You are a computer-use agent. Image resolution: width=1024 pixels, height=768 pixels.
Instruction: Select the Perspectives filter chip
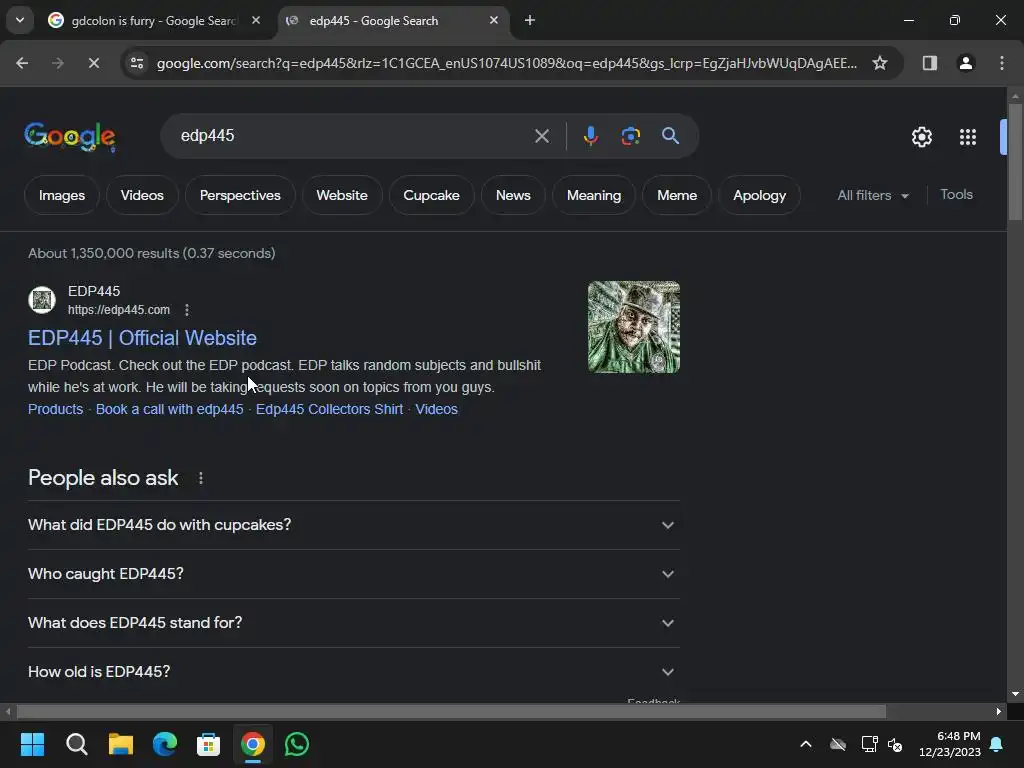pyautogui.click(x=240, y=195)
